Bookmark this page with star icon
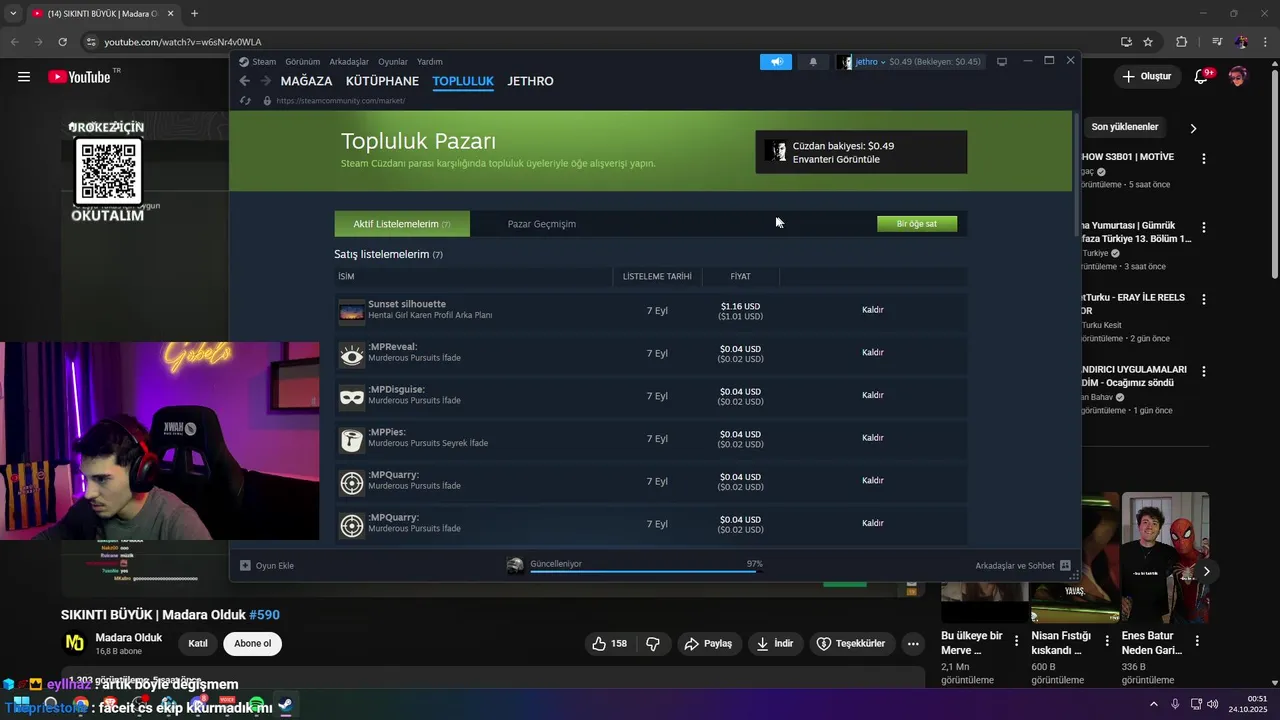This screenshot has height=720, width=1280. 1148,42
